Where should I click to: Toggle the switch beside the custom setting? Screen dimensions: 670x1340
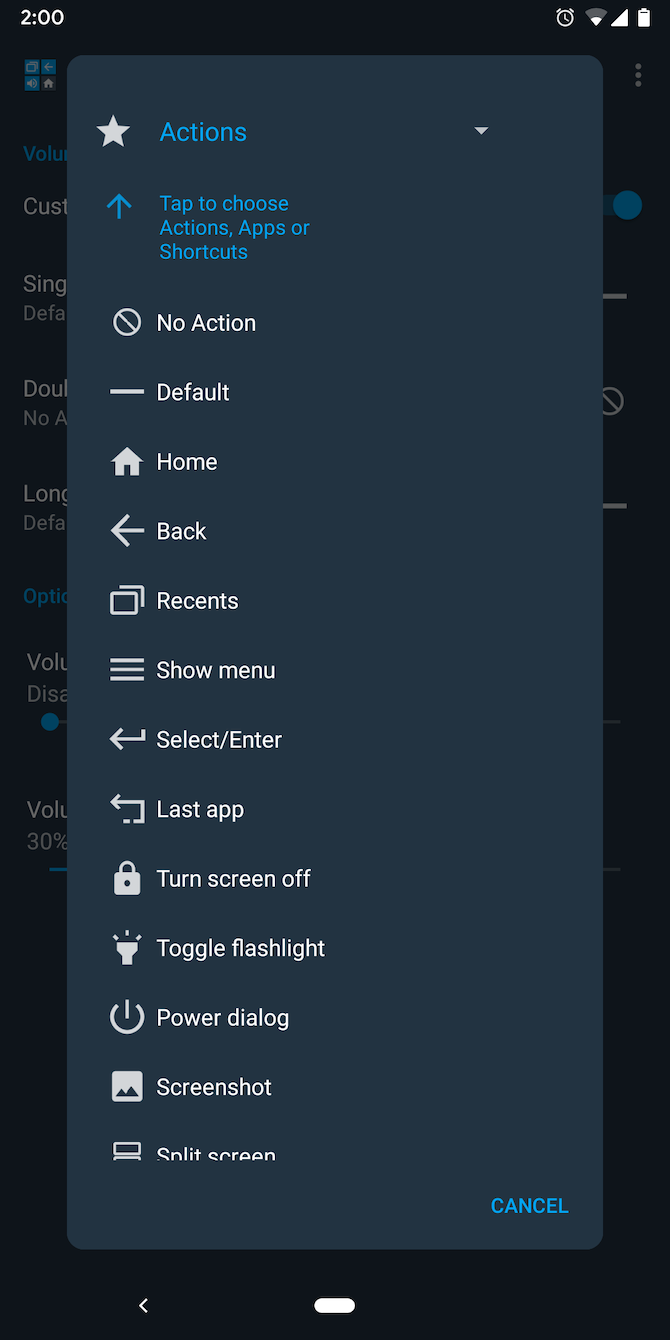(627, 205)
